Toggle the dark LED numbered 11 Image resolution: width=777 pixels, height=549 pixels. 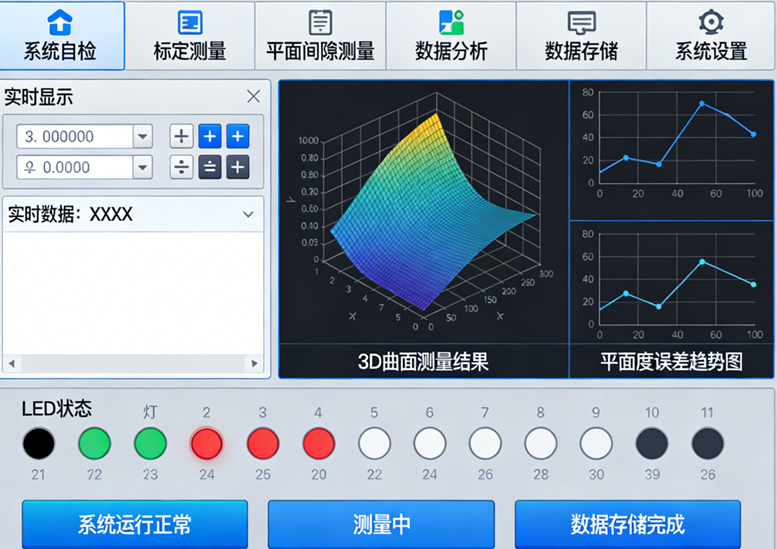coord(708,443)
